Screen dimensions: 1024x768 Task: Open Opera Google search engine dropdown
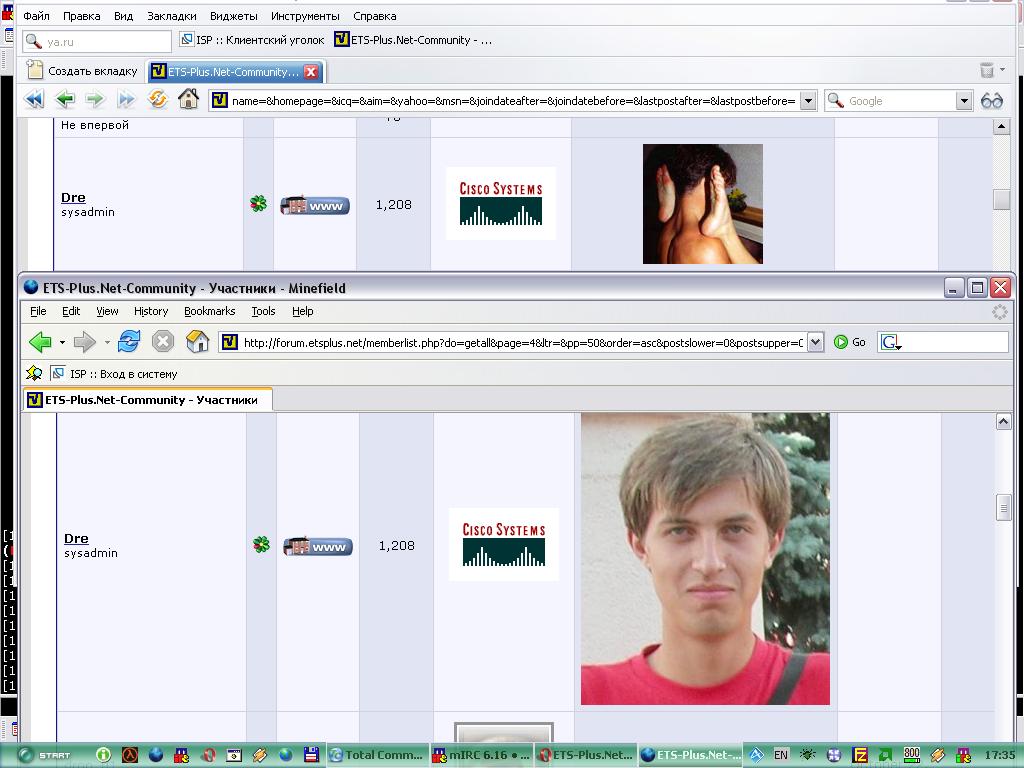point(964,100)
